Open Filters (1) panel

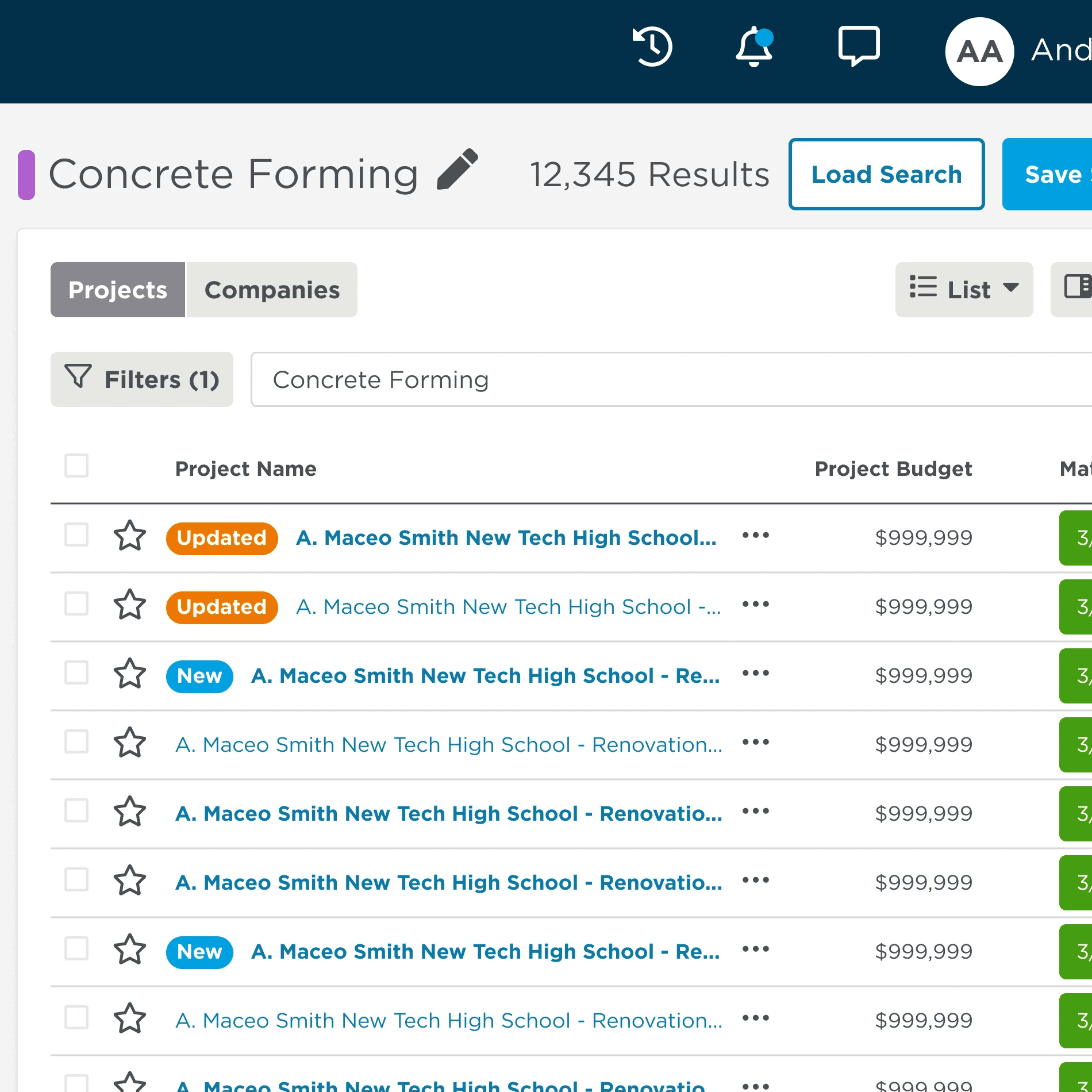(x=142, y=379)
